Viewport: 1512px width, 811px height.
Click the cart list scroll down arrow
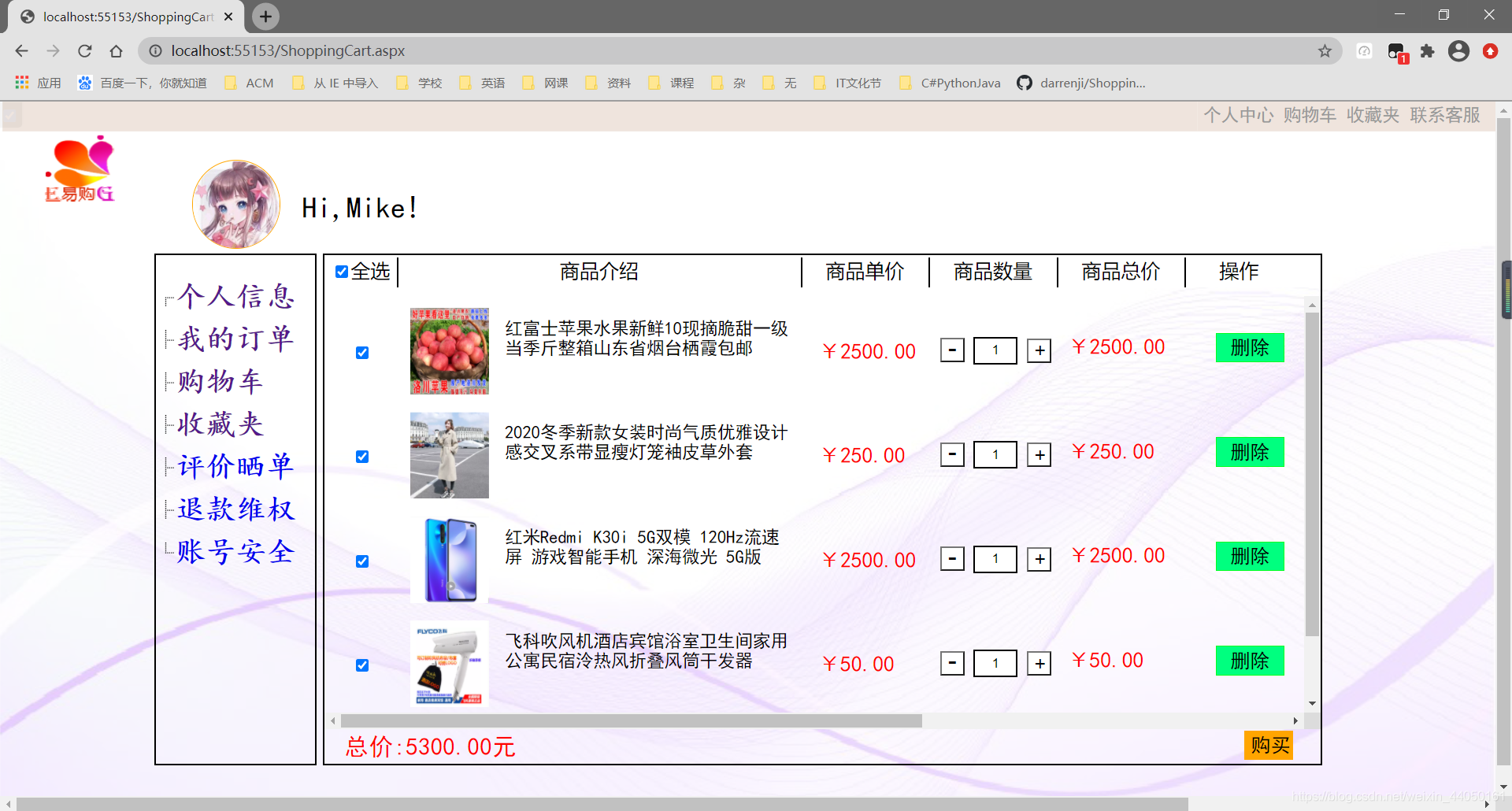click(x=1312, y=703)
